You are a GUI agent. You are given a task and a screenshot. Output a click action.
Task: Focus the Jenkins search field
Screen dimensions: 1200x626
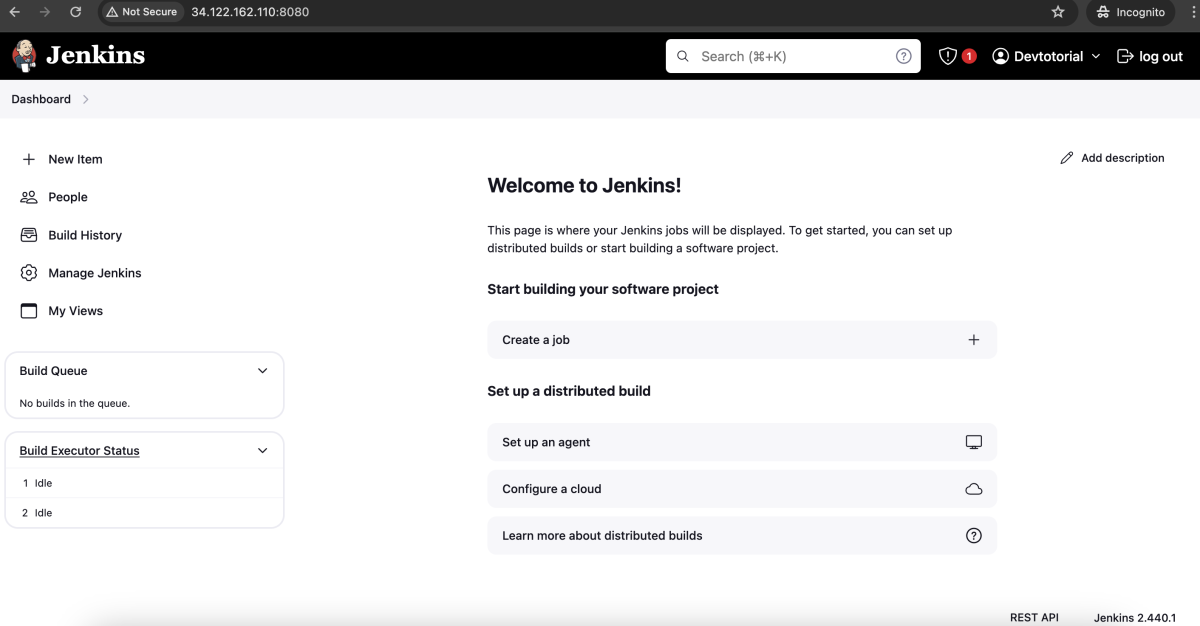coord(793,57)
